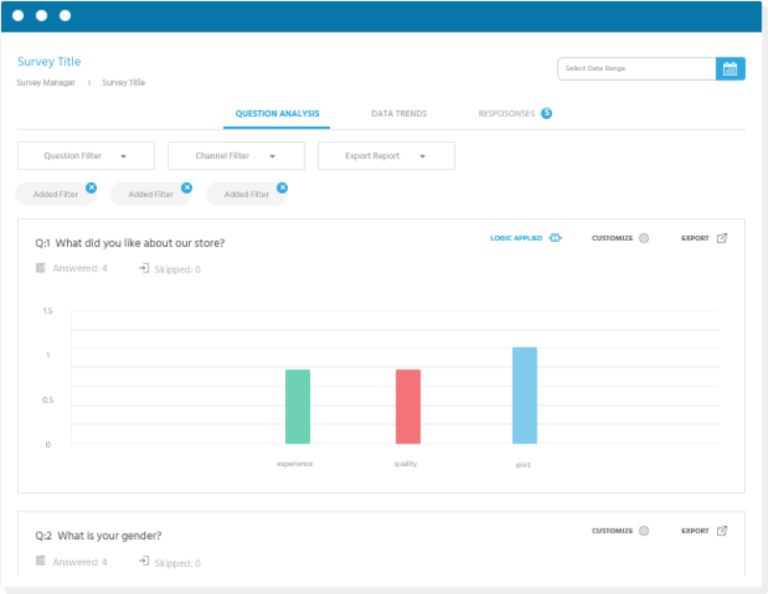Toggle Customize circle in Q2 panel
This screenshot has width=768, height=594.
[x=644, y=531]
